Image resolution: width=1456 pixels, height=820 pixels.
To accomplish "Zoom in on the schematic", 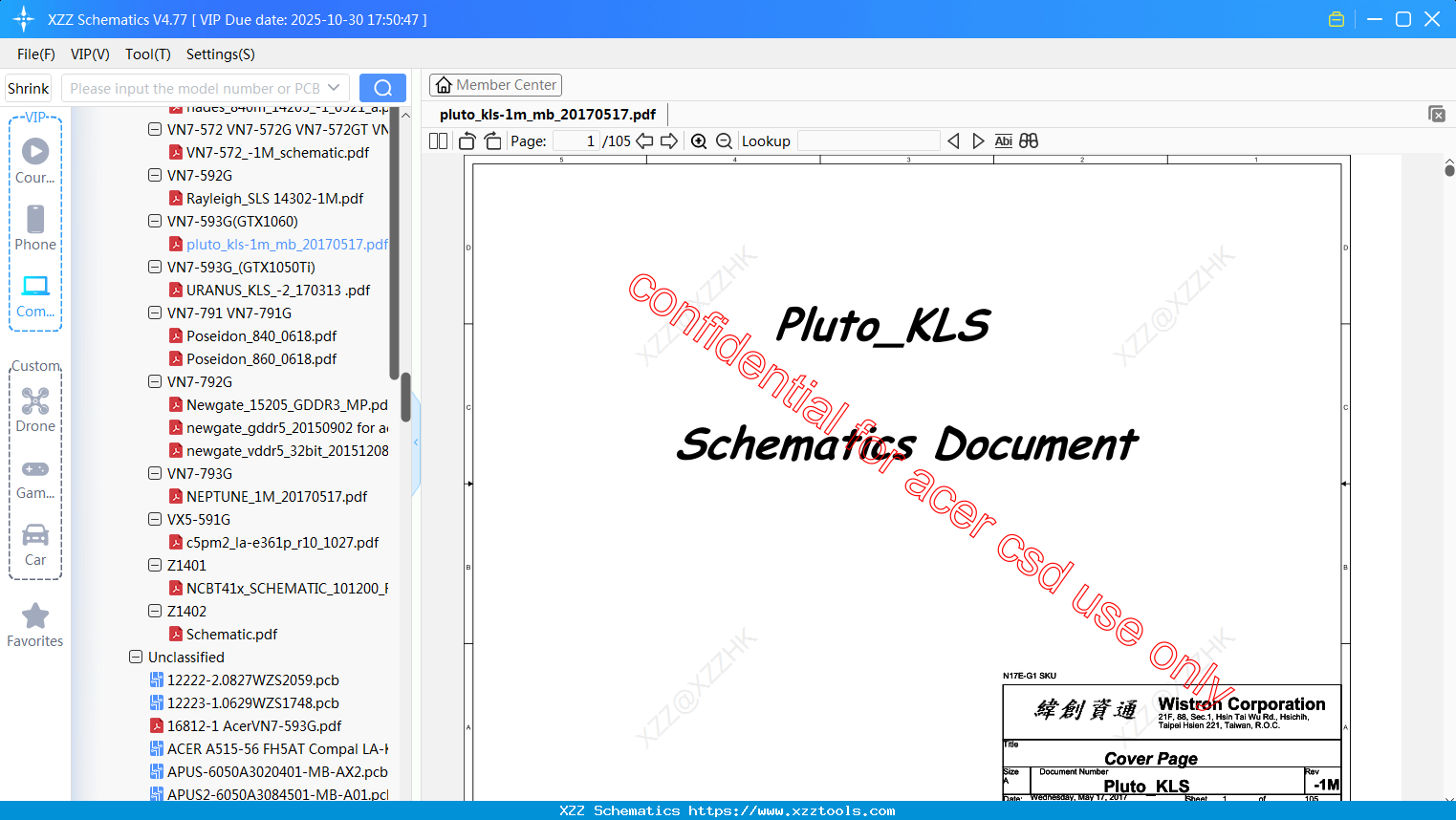I will pos(699,140).
